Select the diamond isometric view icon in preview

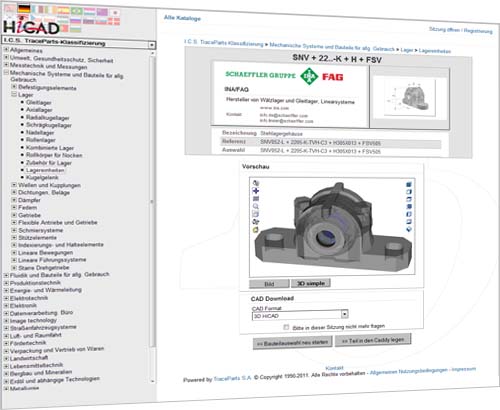(409, 229)
